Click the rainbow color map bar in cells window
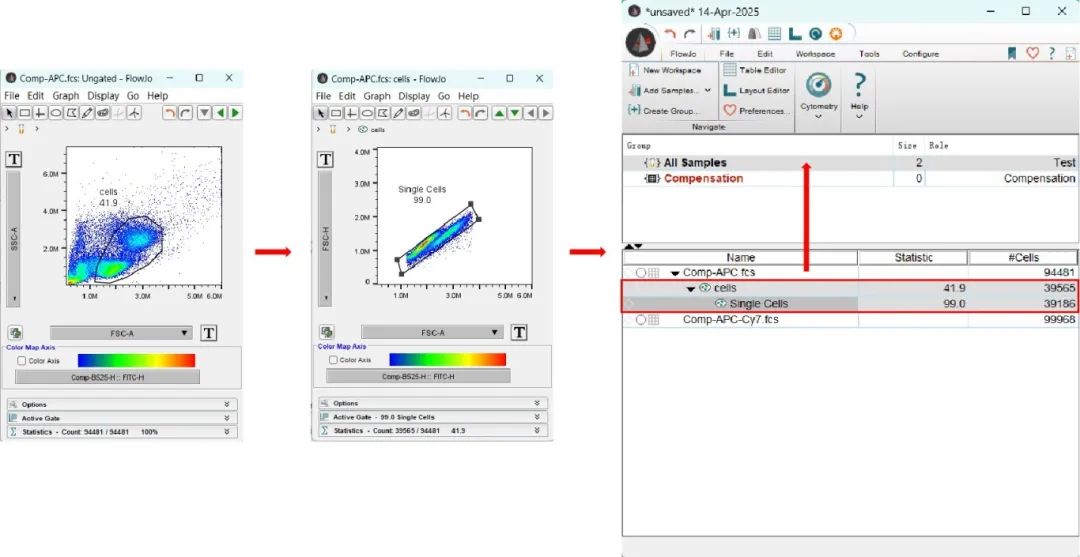This screenshot has height=557, width=1080. pyautogui.click(x=447, y=360)
